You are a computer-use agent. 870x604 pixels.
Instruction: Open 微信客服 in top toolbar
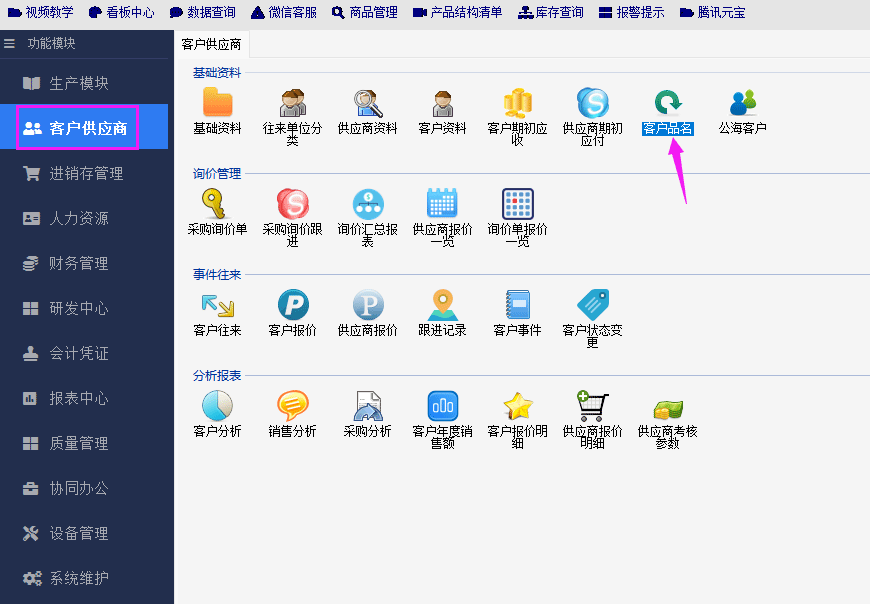[284, 13]
